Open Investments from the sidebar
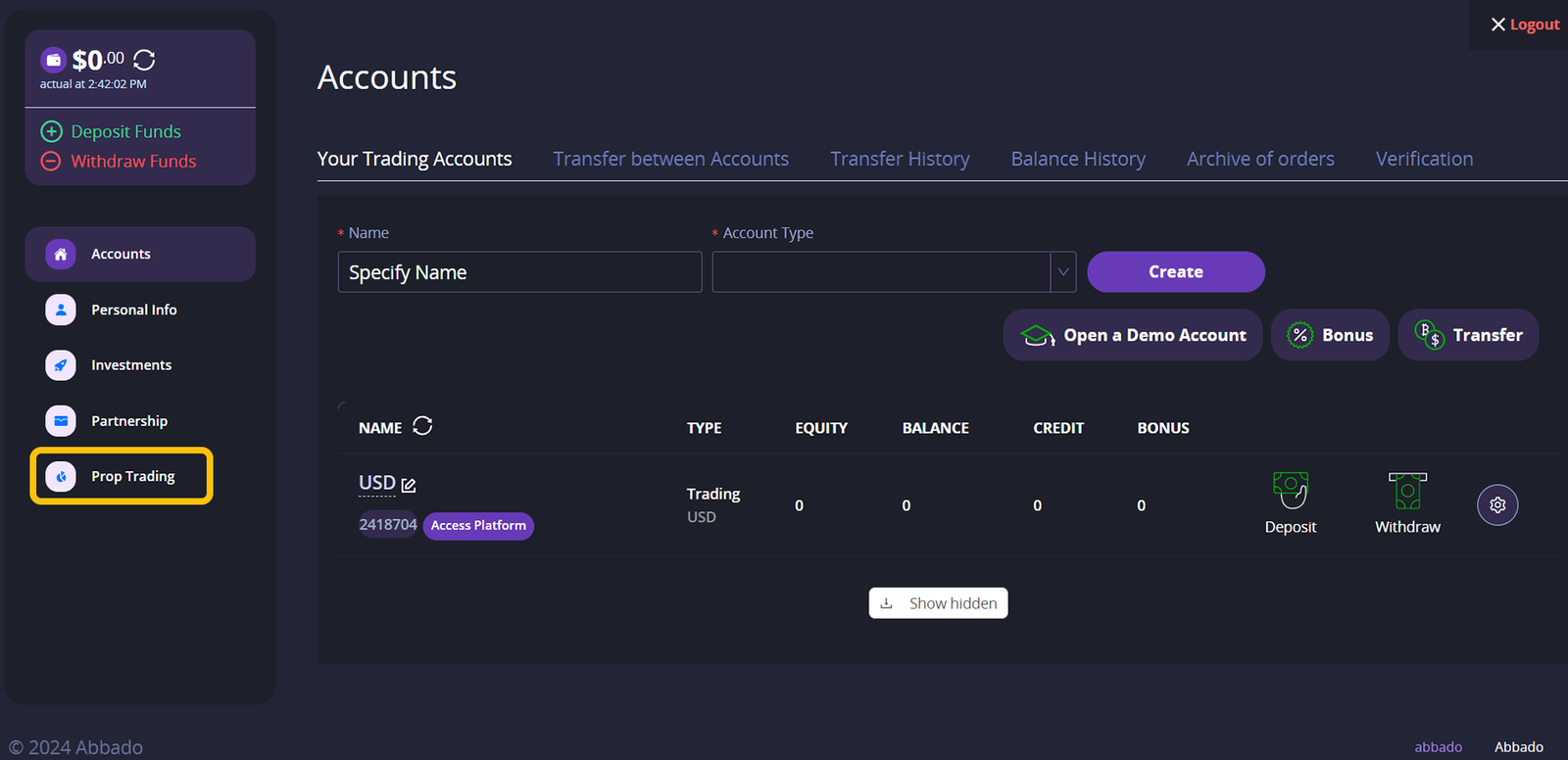The image size is (1568, 760). (130, 365)
